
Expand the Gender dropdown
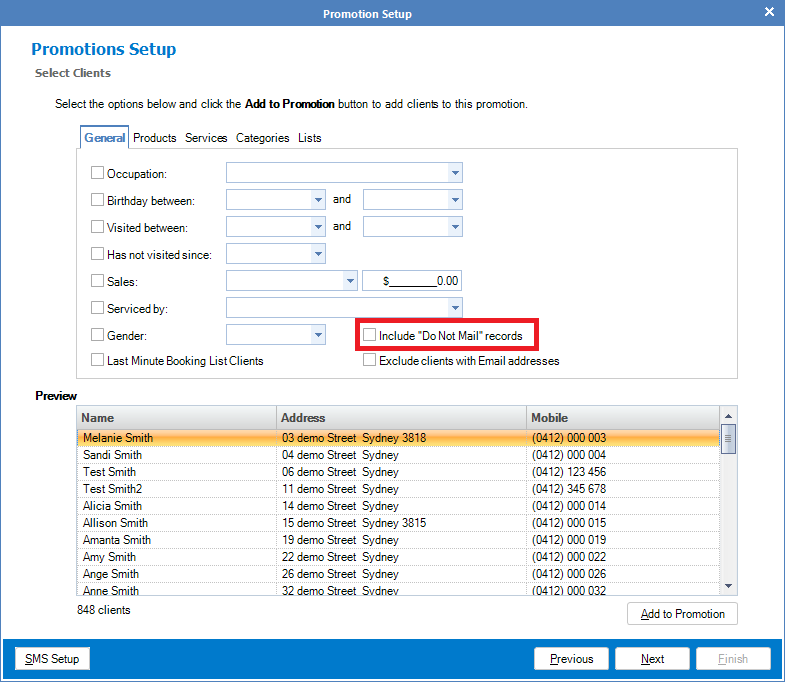click(318, 335)
